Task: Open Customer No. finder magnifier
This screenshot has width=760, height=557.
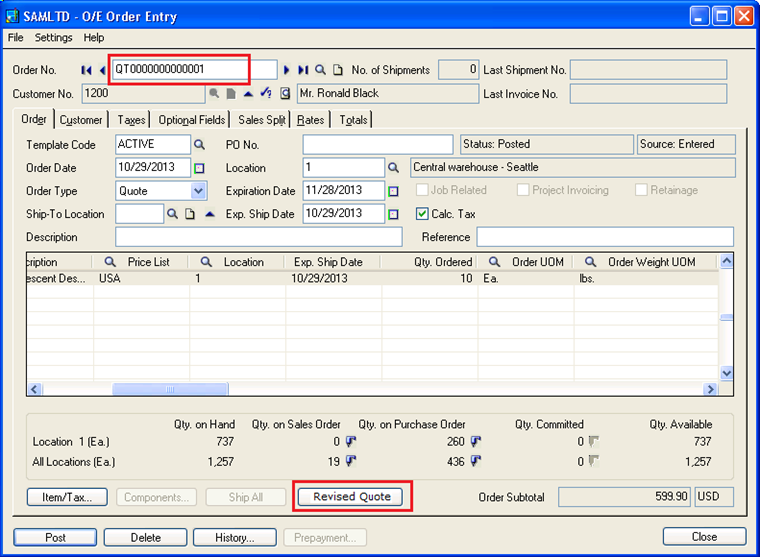Action: (x=214, y=94)
